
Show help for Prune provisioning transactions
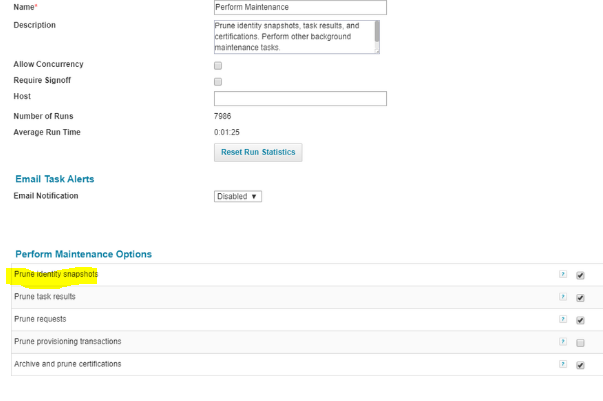click(x=564, y=342)
